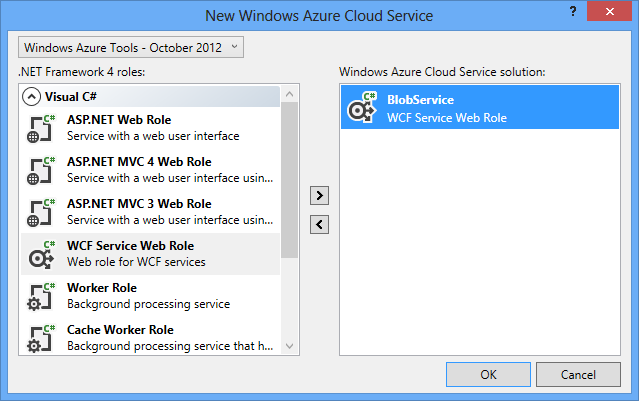
Task: Click the roles list scrollbar up arrow
Action: click(x=289, y=94)
